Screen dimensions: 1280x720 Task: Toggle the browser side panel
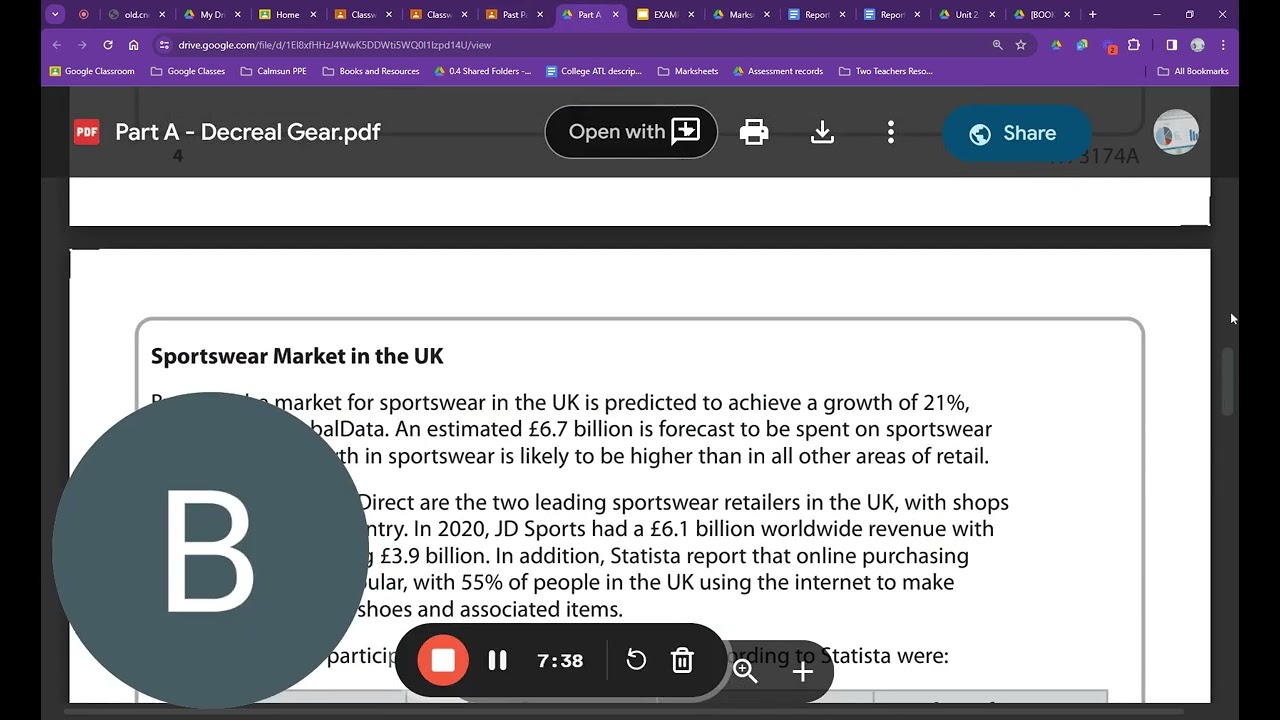(x=1172, y=45)
